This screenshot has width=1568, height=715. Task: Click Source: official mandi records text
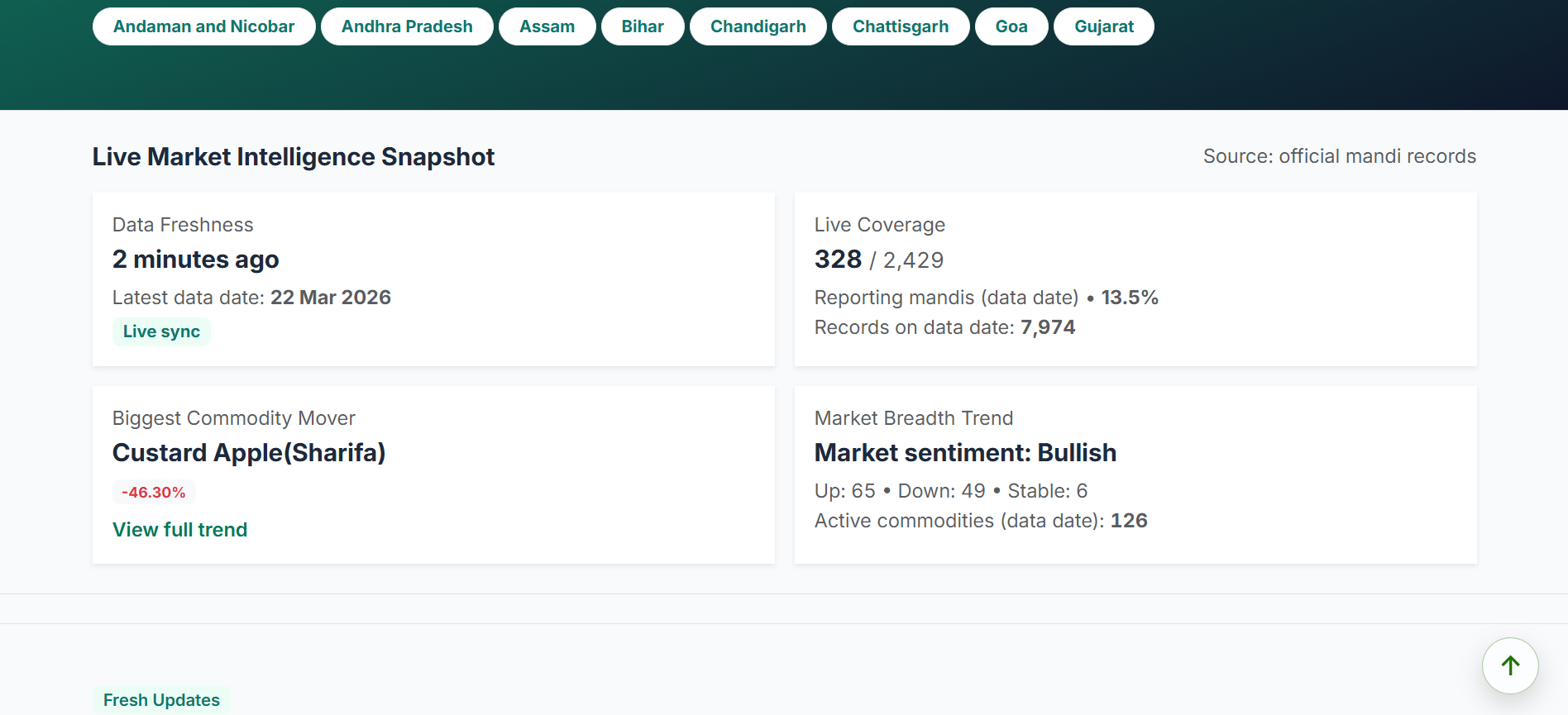(x=1340, y=156)
